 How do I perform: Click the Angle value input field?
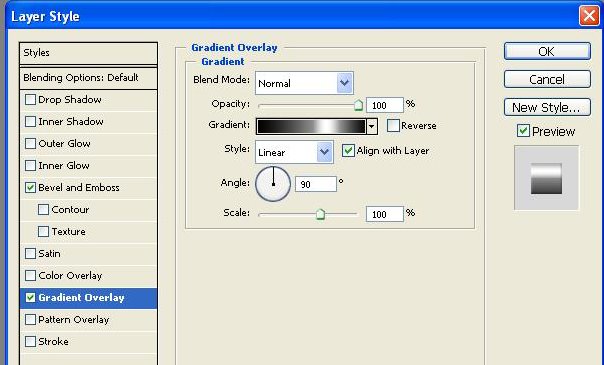click(x=316, y=184)
